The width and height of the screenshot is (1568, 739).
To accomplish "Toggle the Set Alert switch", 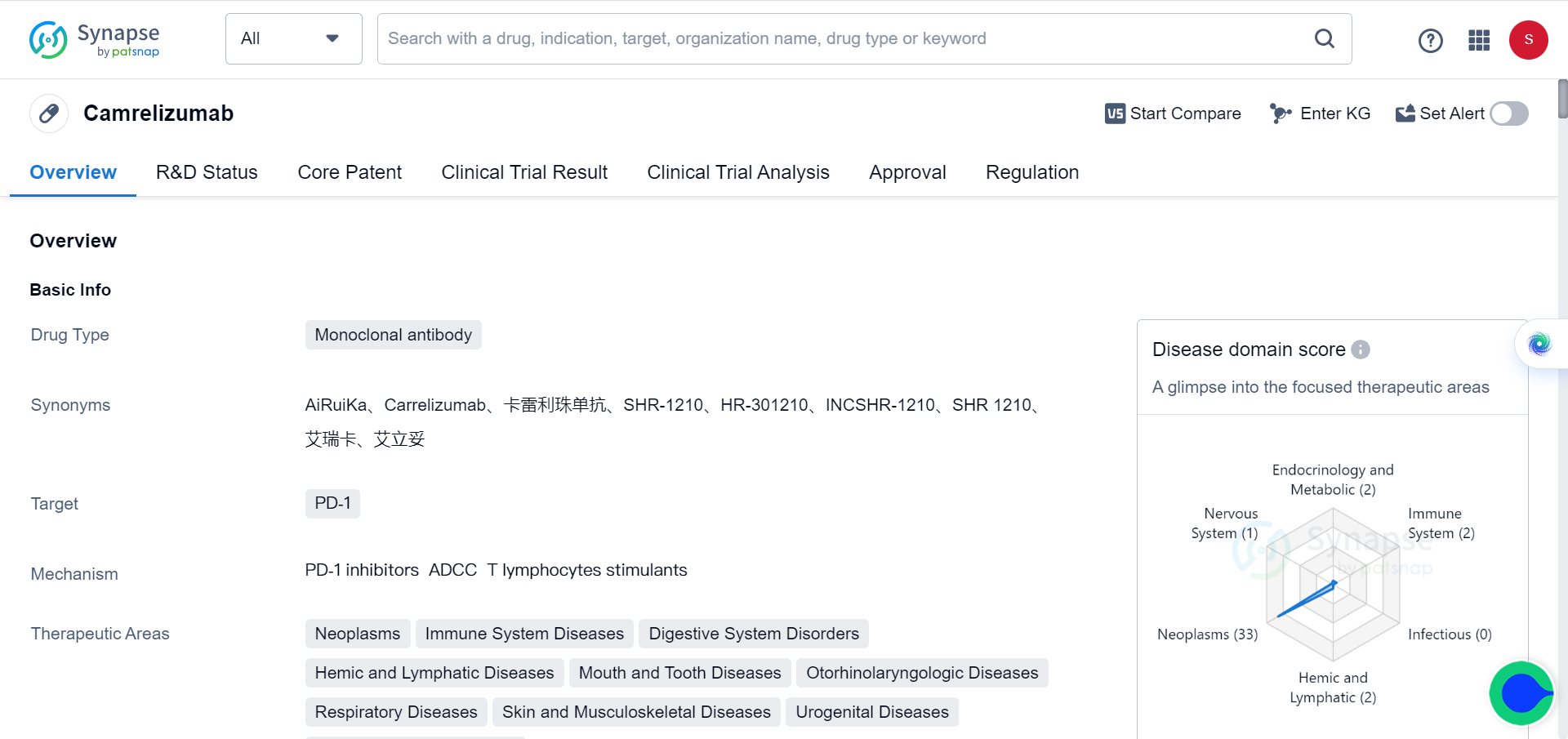I will pos(1508,114).
